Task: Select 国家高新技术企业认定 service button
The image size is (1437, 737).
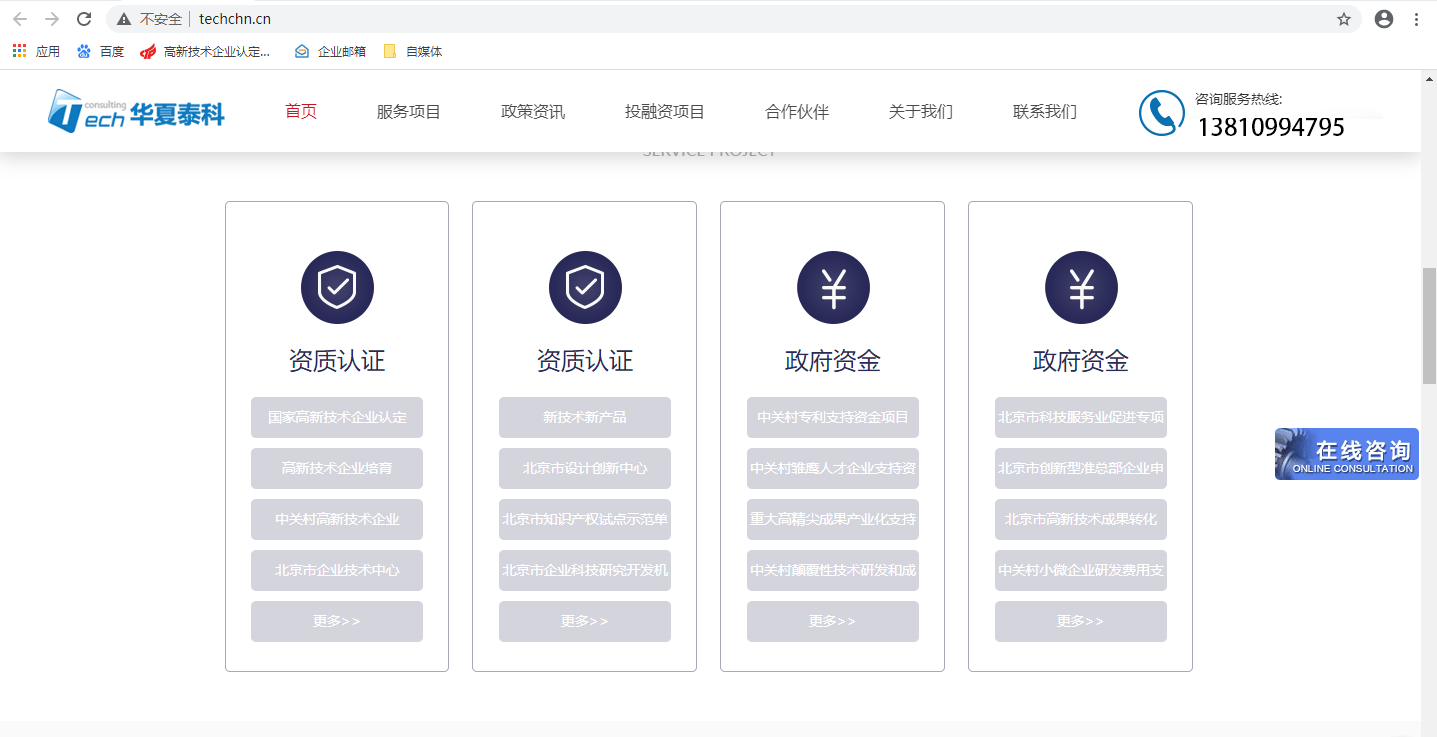Action: [337, 417]
